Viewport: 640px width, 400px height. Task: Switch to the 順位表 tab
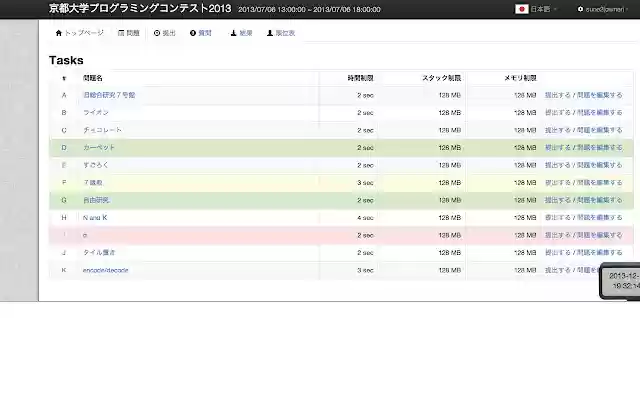[281, 33]
